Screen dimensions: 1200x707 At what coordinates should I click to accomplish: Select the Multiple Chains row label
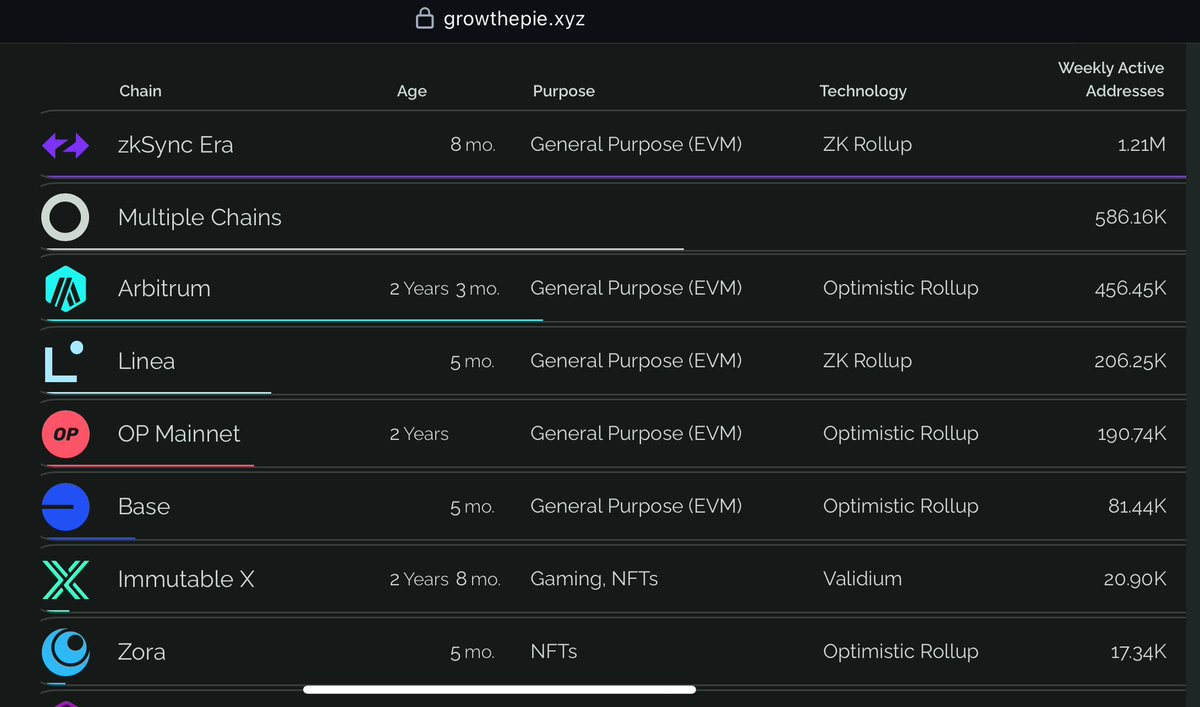coord(200,218)
